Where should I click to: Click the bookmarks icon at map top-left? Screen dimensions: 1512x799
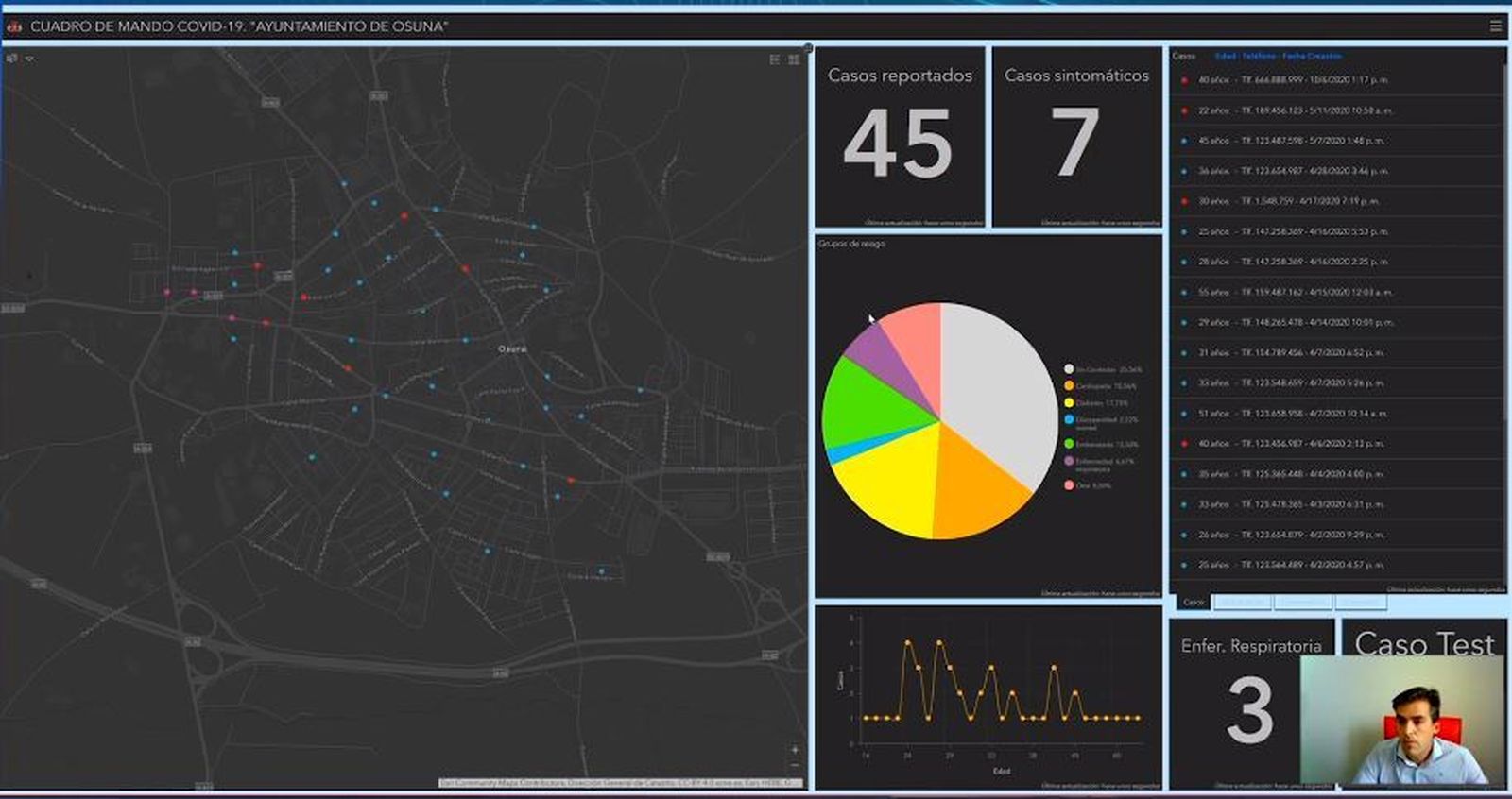(12, 59)
